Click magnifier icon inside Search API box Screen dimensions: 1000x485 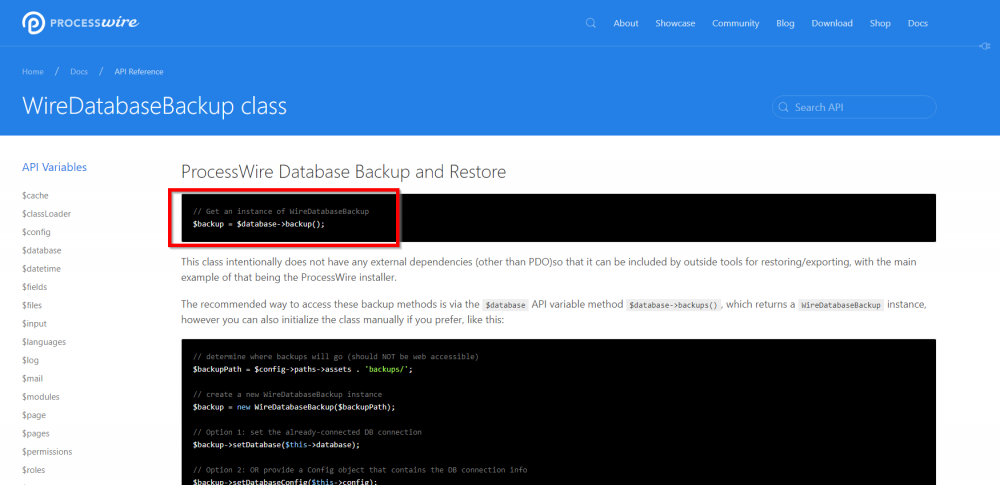pyautogui.click(x=785, y=107)
